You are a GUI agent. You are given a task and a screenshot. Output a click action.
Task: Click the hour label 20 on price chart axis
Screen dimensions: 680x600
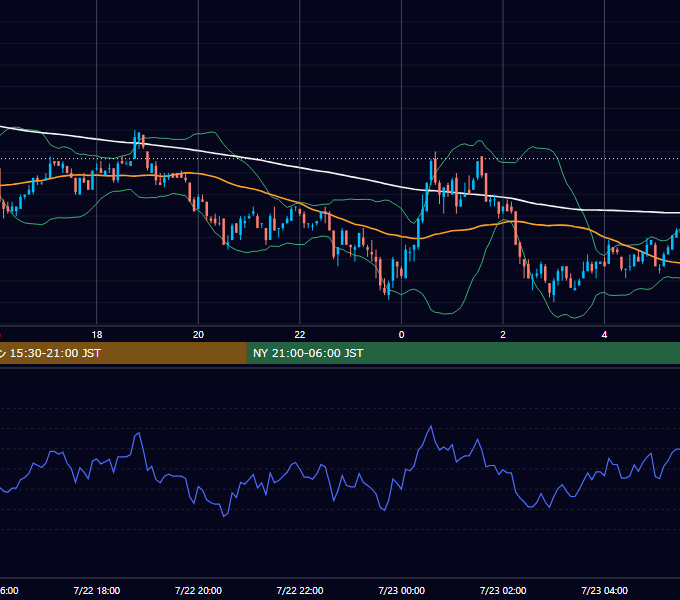[198, 335]
